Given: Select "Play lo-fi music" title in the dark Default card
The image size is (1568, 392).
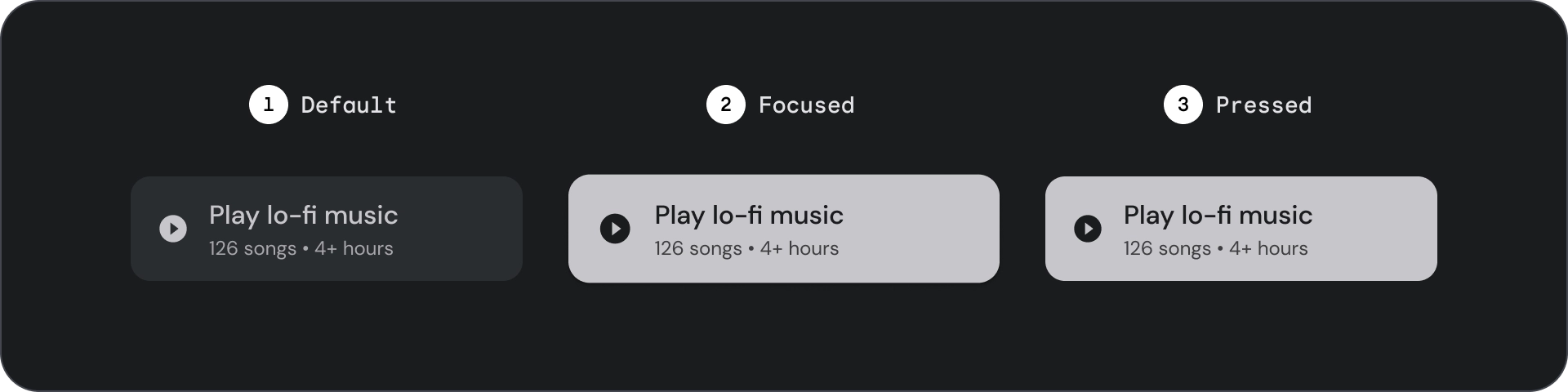Looking at the screenshot, I should coord(303,216).
